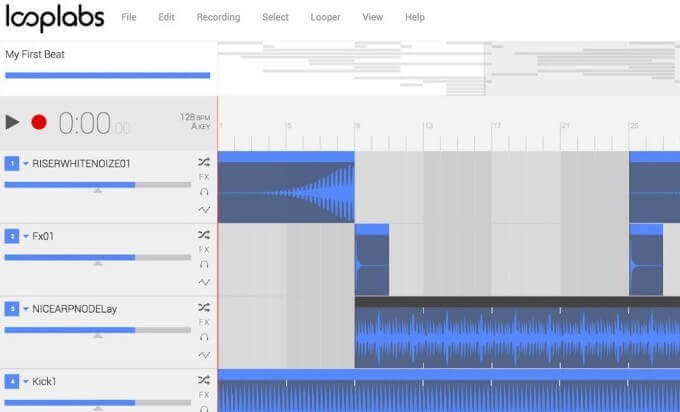The image size is (680, 412).
Task: Adjust the NICEARPNODELay volume slider
Action: [x=98, y=330]
